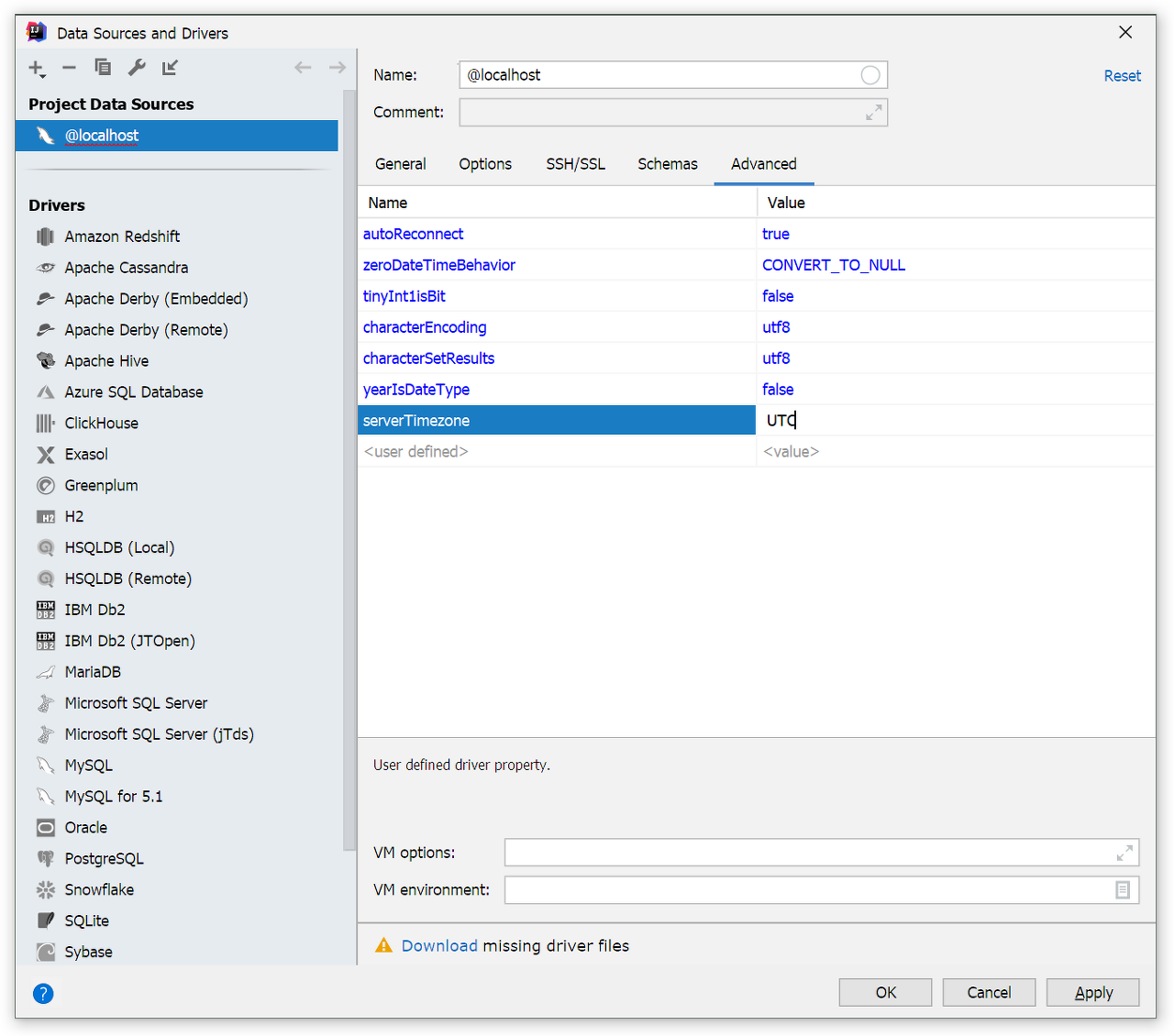1174x1036 pixels.
Task: Click Download missing driver files link
Action: pyautogui.click(x=439, y=946)
